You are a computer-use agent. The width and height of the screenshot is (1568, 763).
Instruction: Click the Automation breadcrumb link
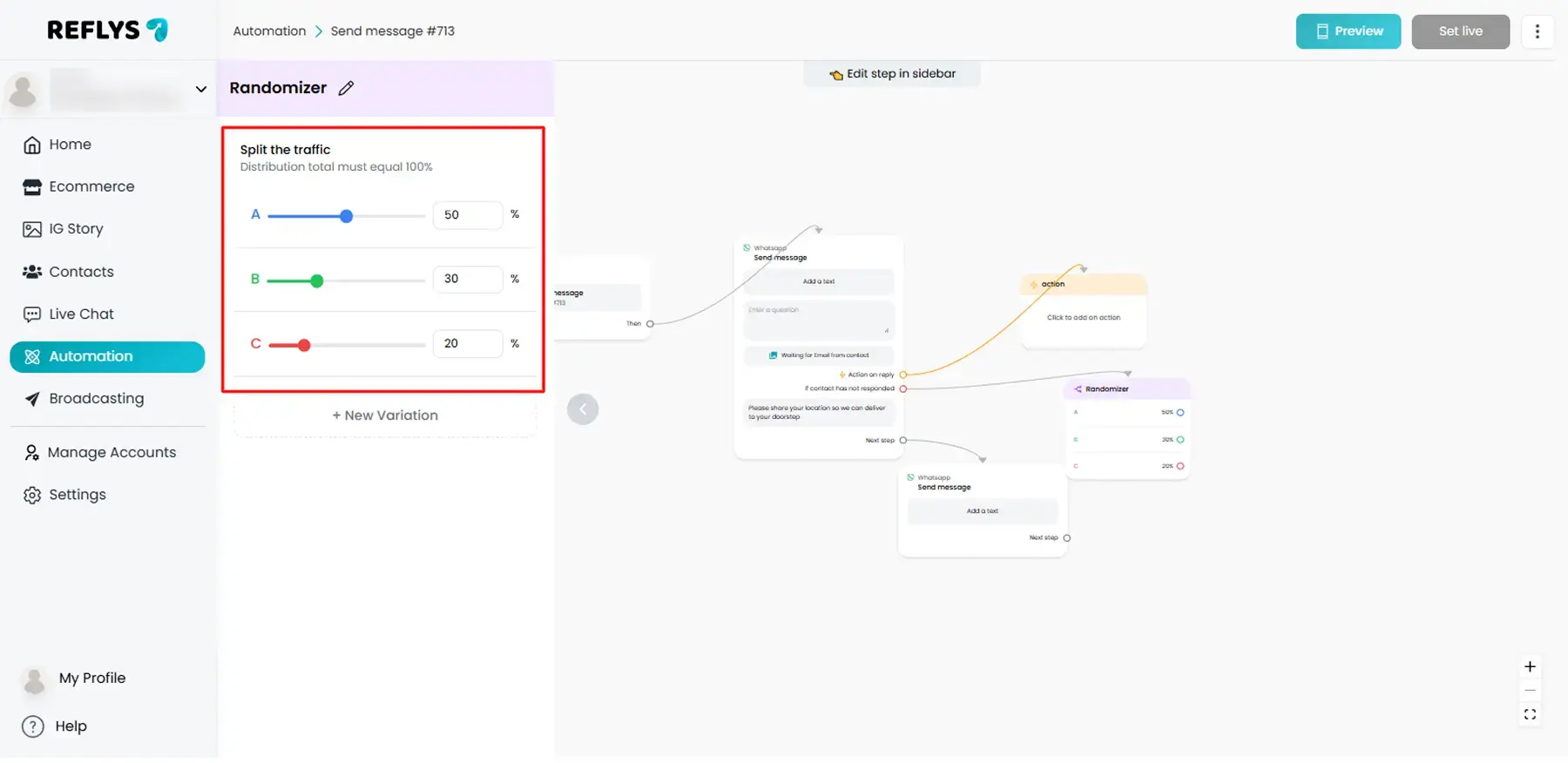pyautogui.click(x=269, y=31)
